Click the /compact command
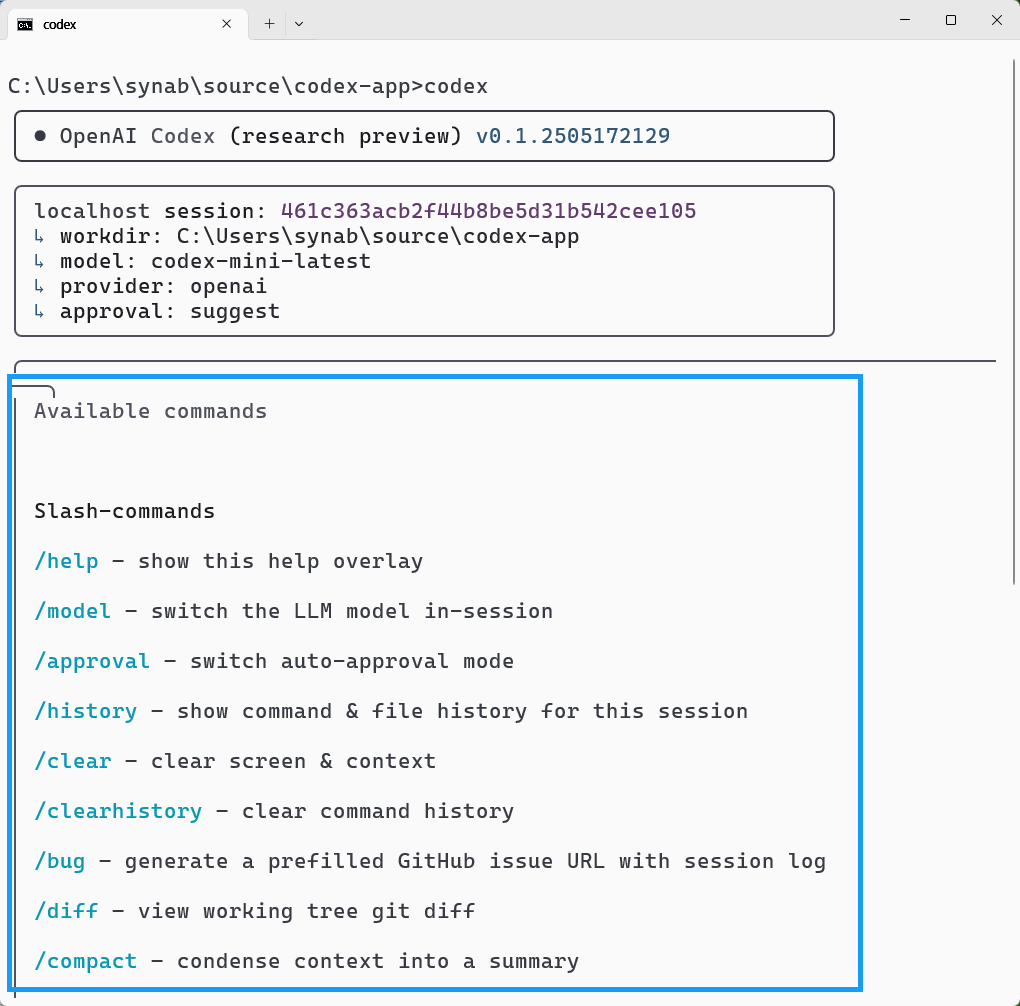 (86, 961)
